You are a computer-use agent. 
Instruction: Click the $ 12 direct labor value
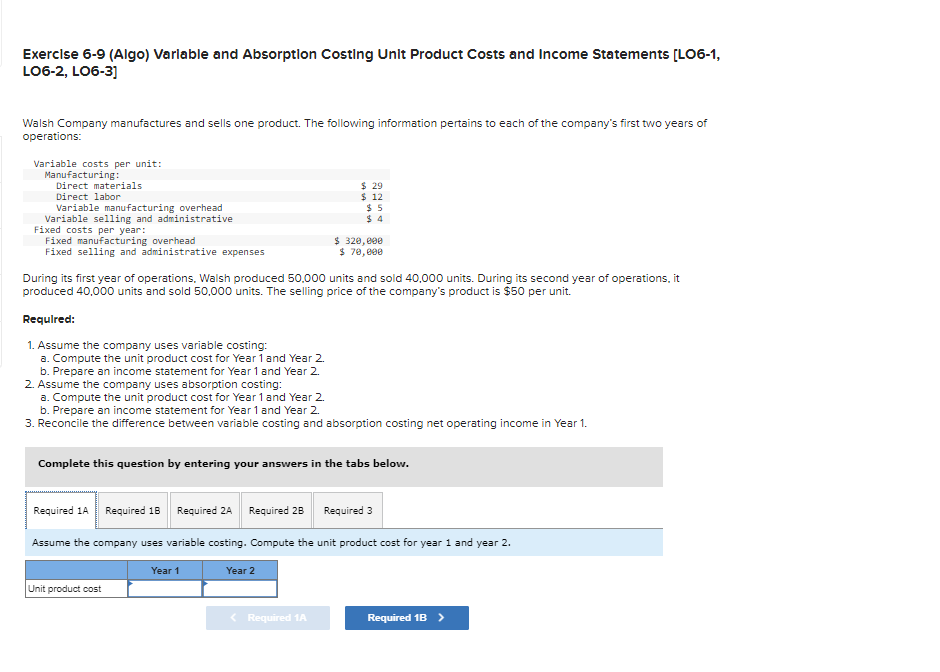pyautogui.click(x=372, y=197)
